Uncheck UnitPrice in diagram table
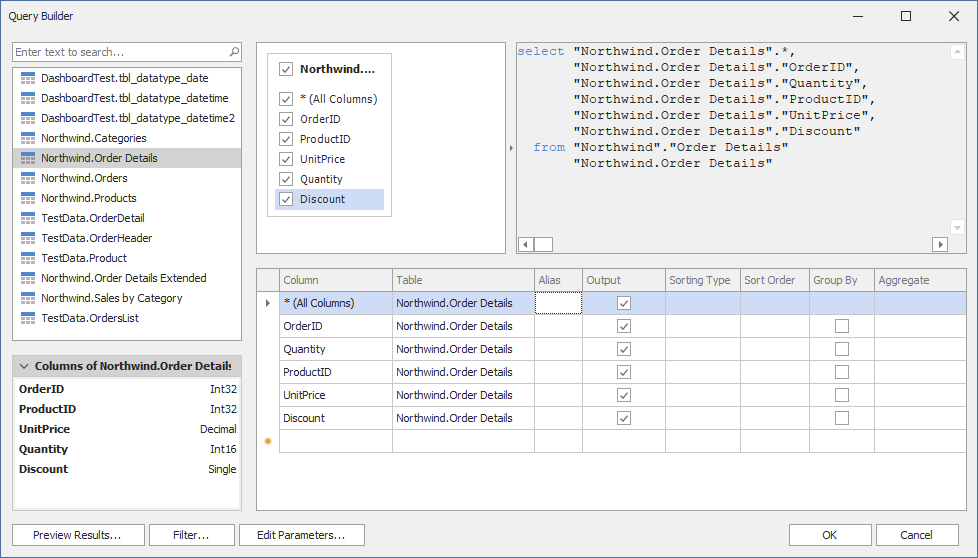 286,159
